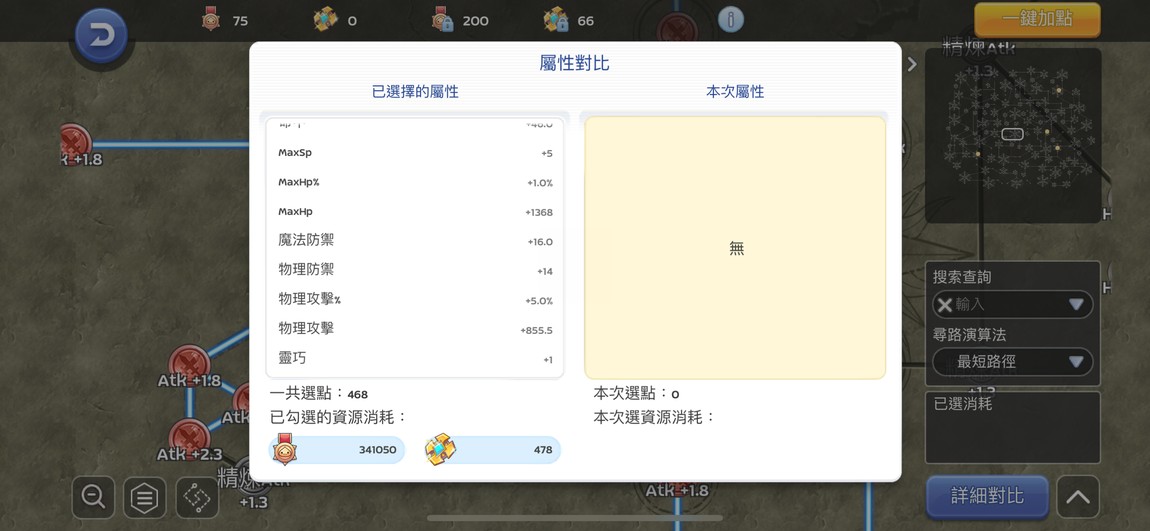Tap the path routing diamond icon
This screenshot has height=531, width=1150.
click(x=197, y=498)
